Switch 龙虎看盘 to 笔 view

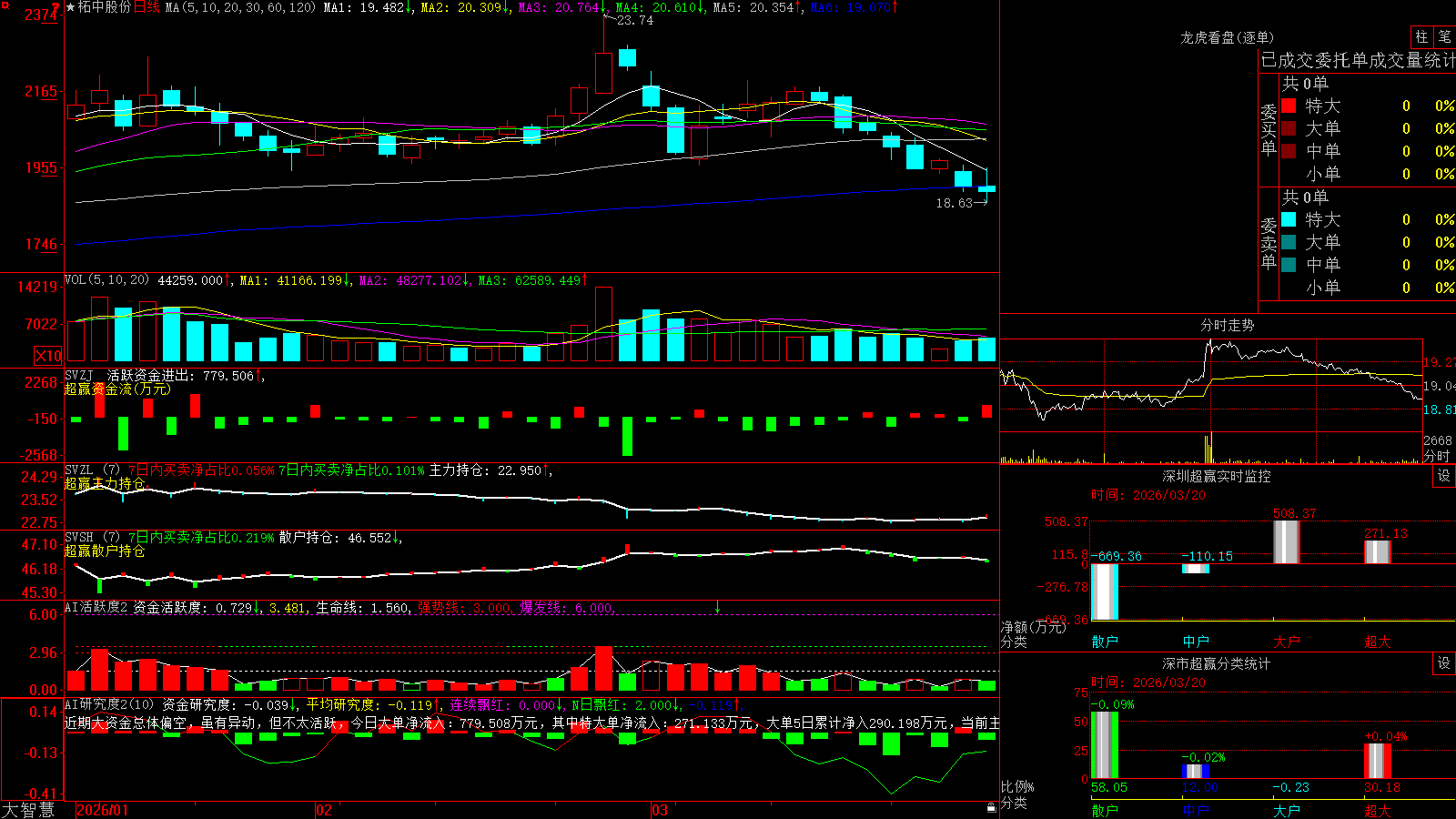click(x=1444, y=37)
